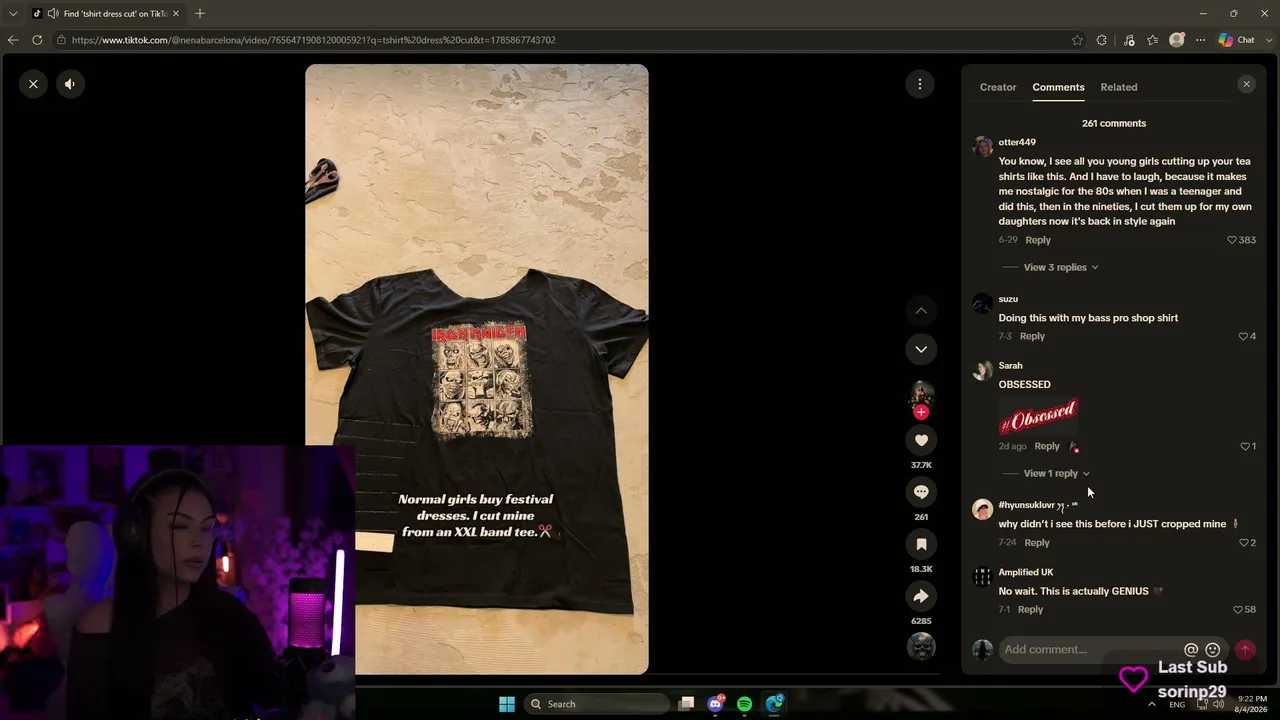Expand View 3 replies
Viewport: 1280px width, 720px height.
[1061, 267]
